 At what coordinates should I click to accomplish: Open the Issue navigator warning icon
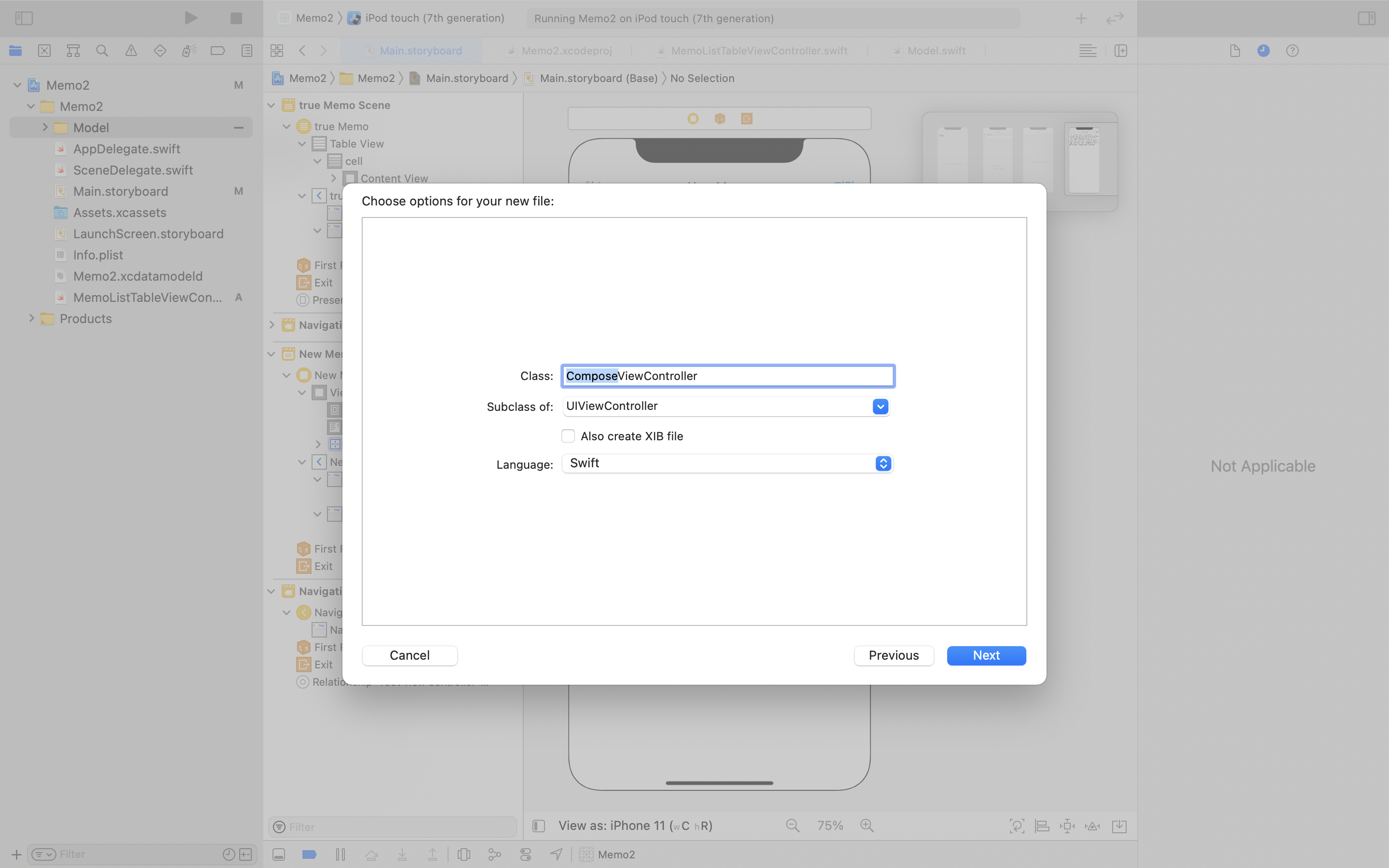pos(131,51)
